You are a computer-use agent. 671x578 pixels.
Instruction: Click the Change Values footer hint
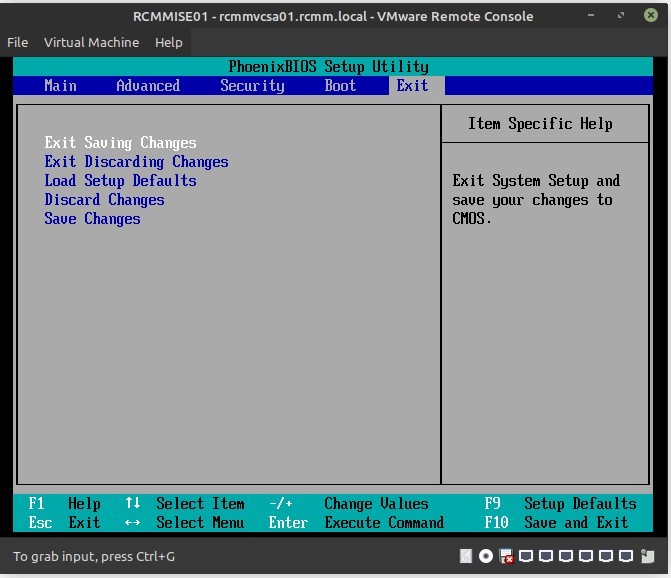coord(348,504)
